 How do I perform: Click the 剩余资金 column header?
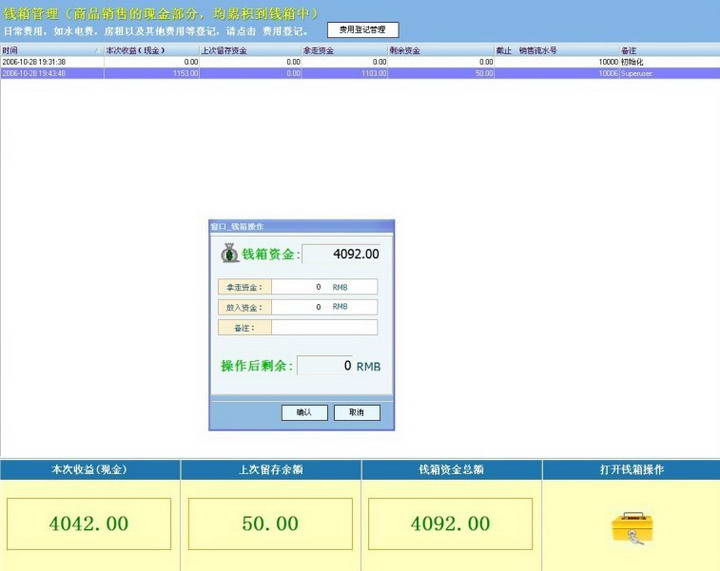441,50
